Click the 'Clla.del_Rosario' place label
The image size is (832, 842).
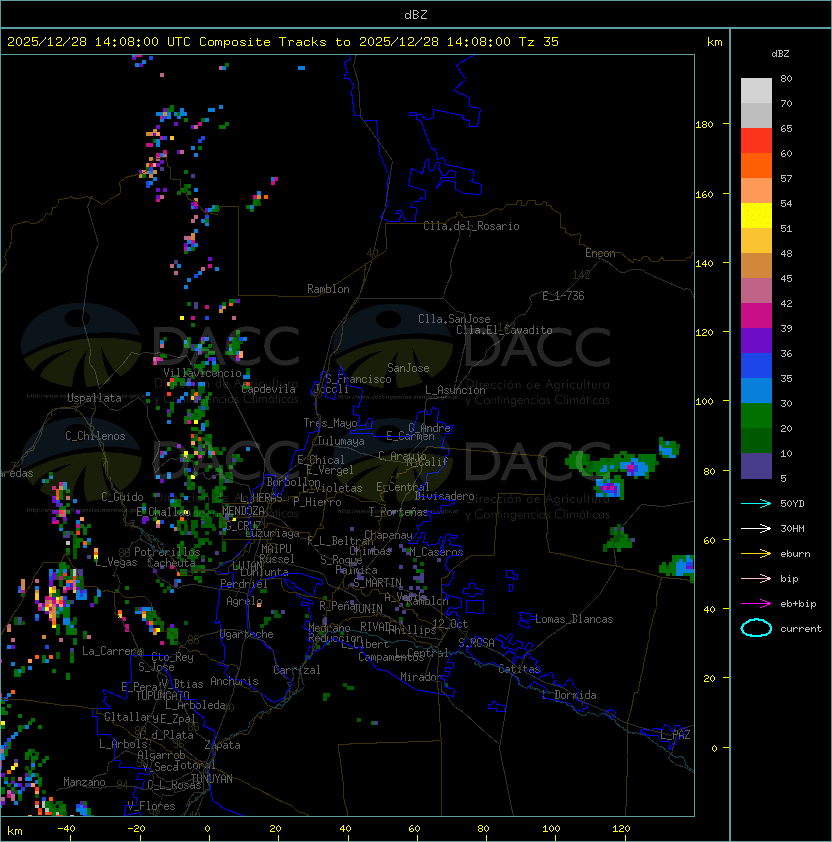click(x=471, y=226)
